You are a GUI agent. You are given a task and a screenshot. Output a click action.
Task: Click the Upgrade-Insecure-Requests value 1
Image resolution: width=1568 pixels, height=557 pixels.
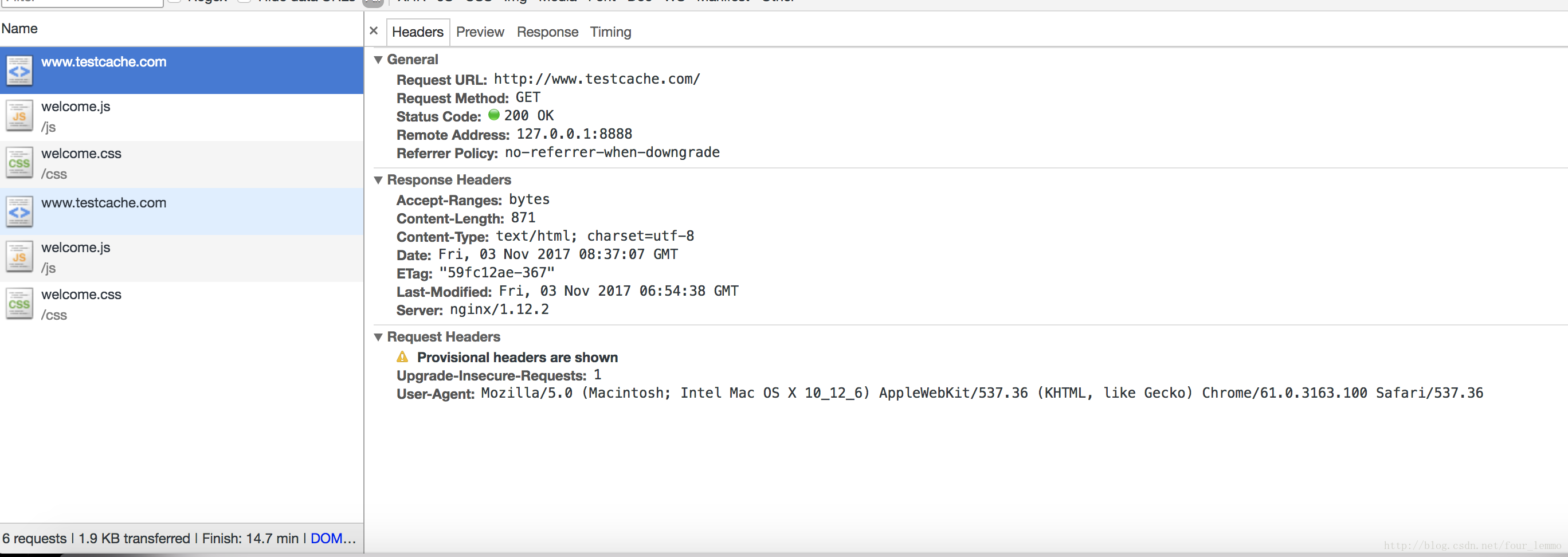(597, 375)
